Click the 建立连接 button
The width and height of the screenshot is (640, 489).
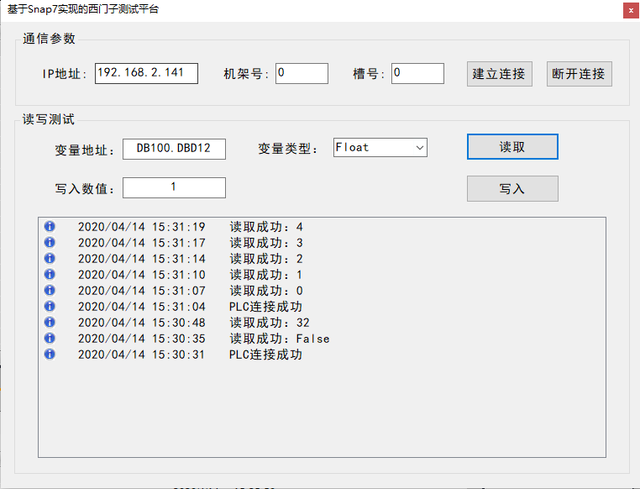coord(499,74)
